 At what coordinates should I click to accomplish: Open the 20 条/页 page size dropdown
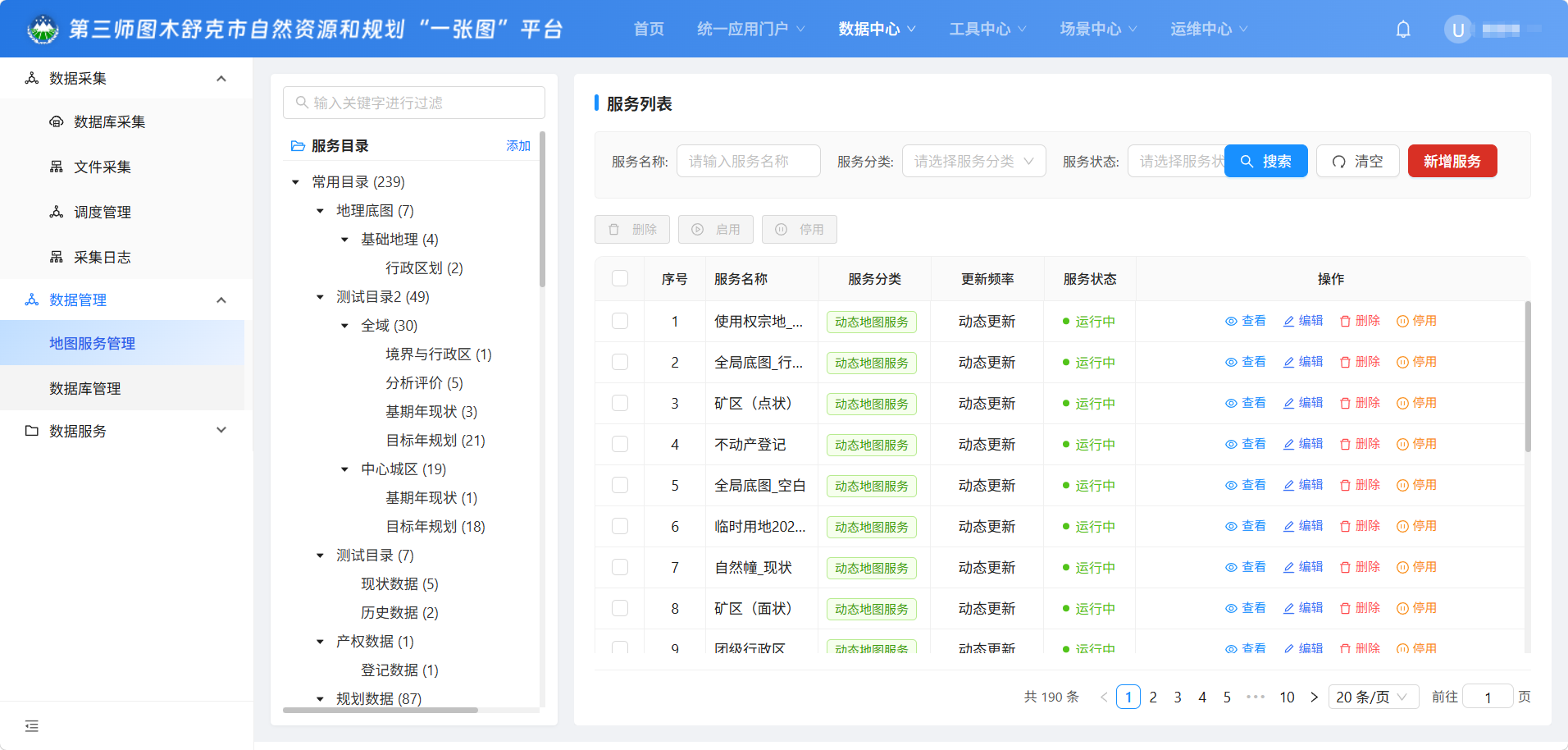[1373, 697]
